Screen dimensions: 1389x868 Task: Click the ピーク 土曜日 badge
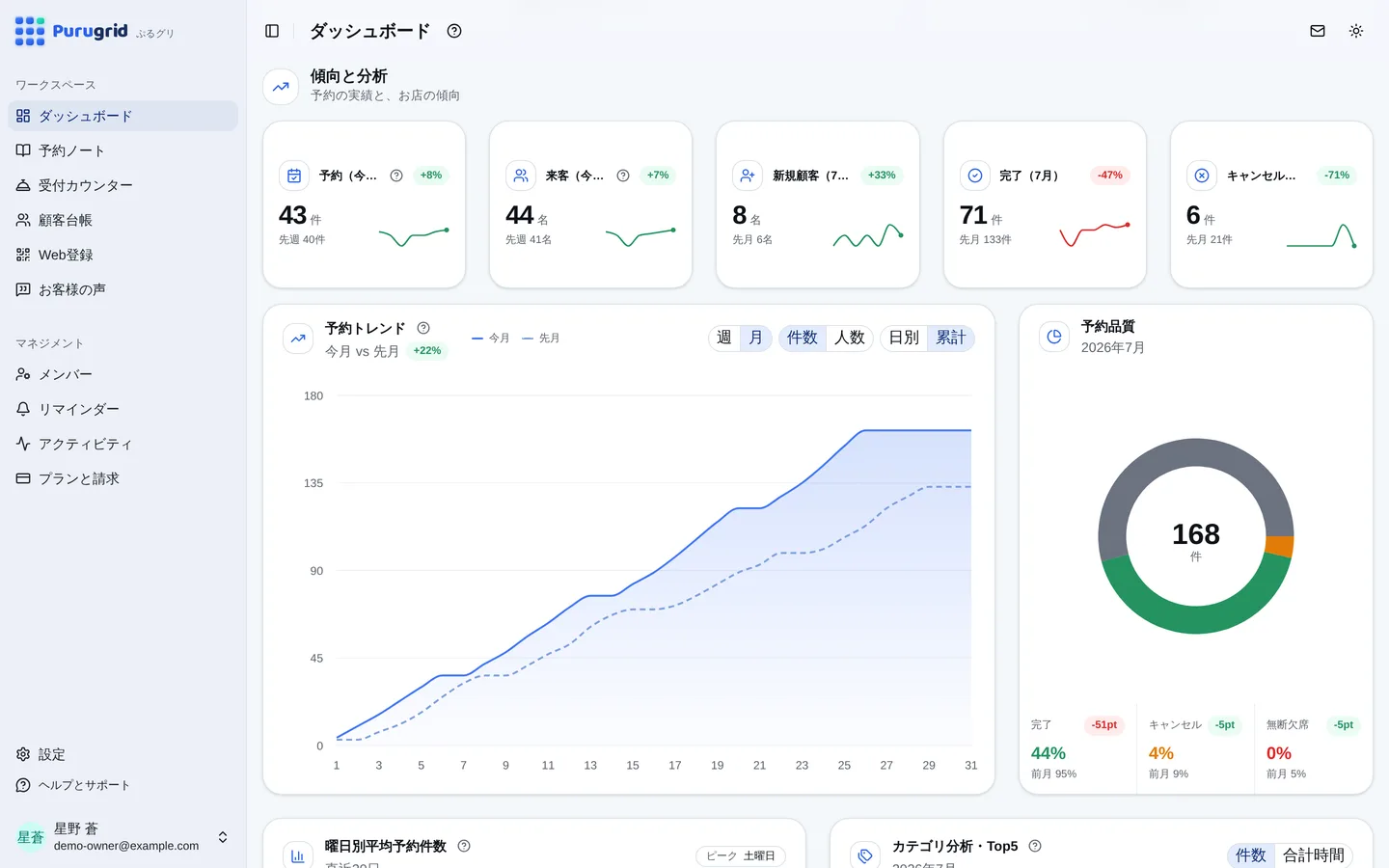pyautogui.click(x=741, y=856)
